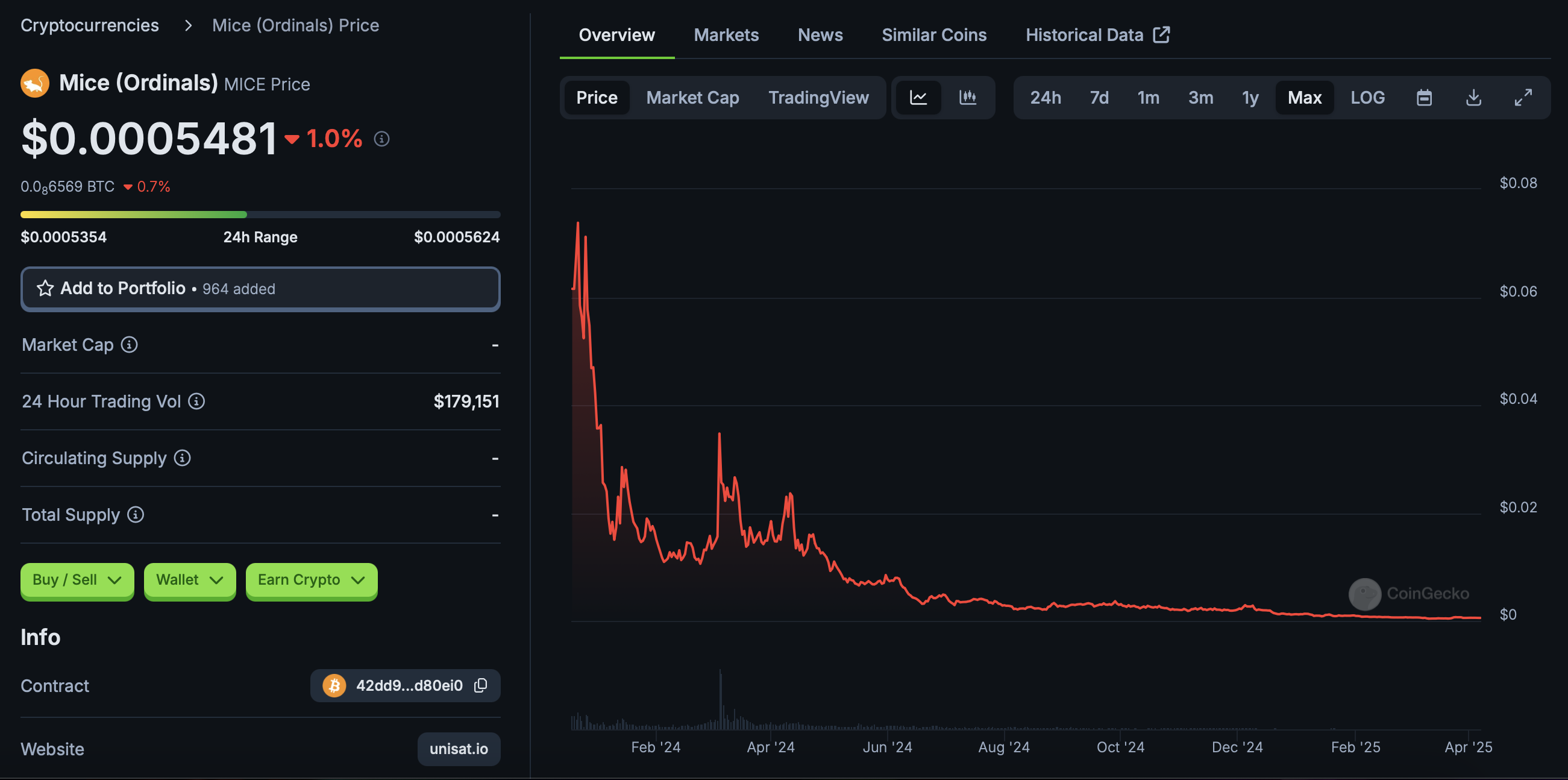
Task: Select the Market Cap chart mode
Action: pos(692,98)
